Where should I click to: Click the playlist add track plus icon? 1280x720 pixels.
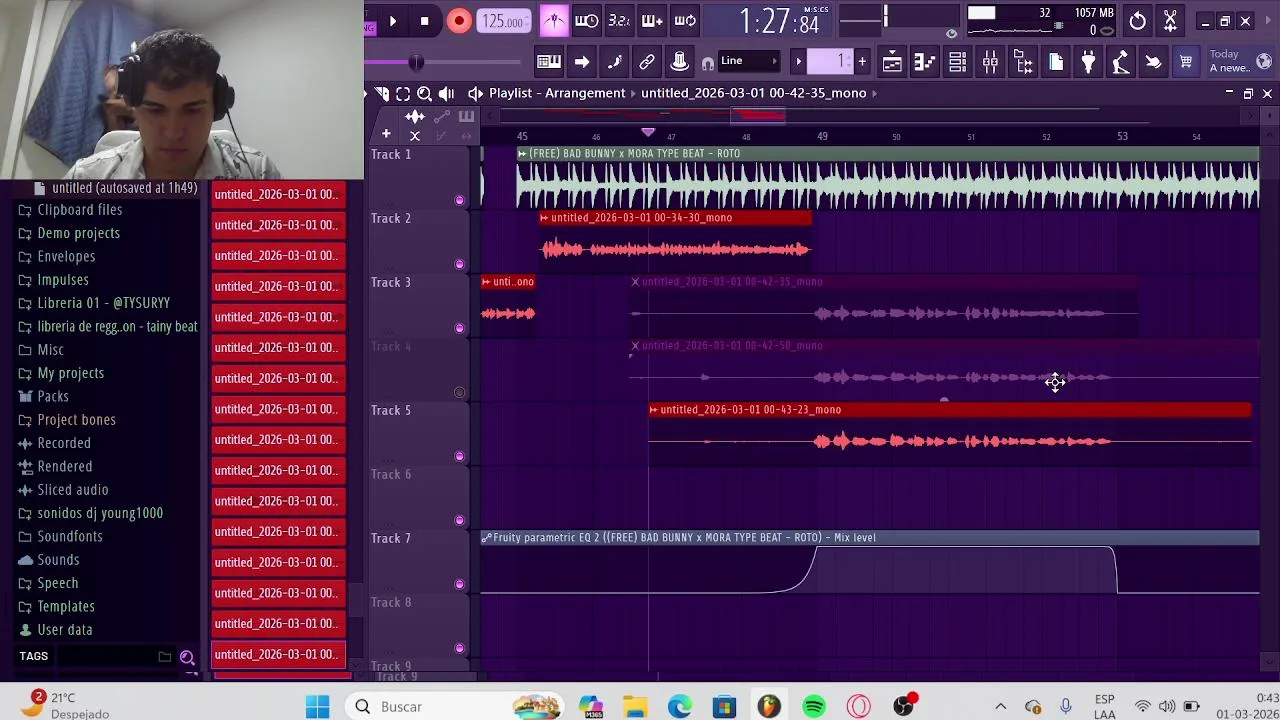coord(386,134)
